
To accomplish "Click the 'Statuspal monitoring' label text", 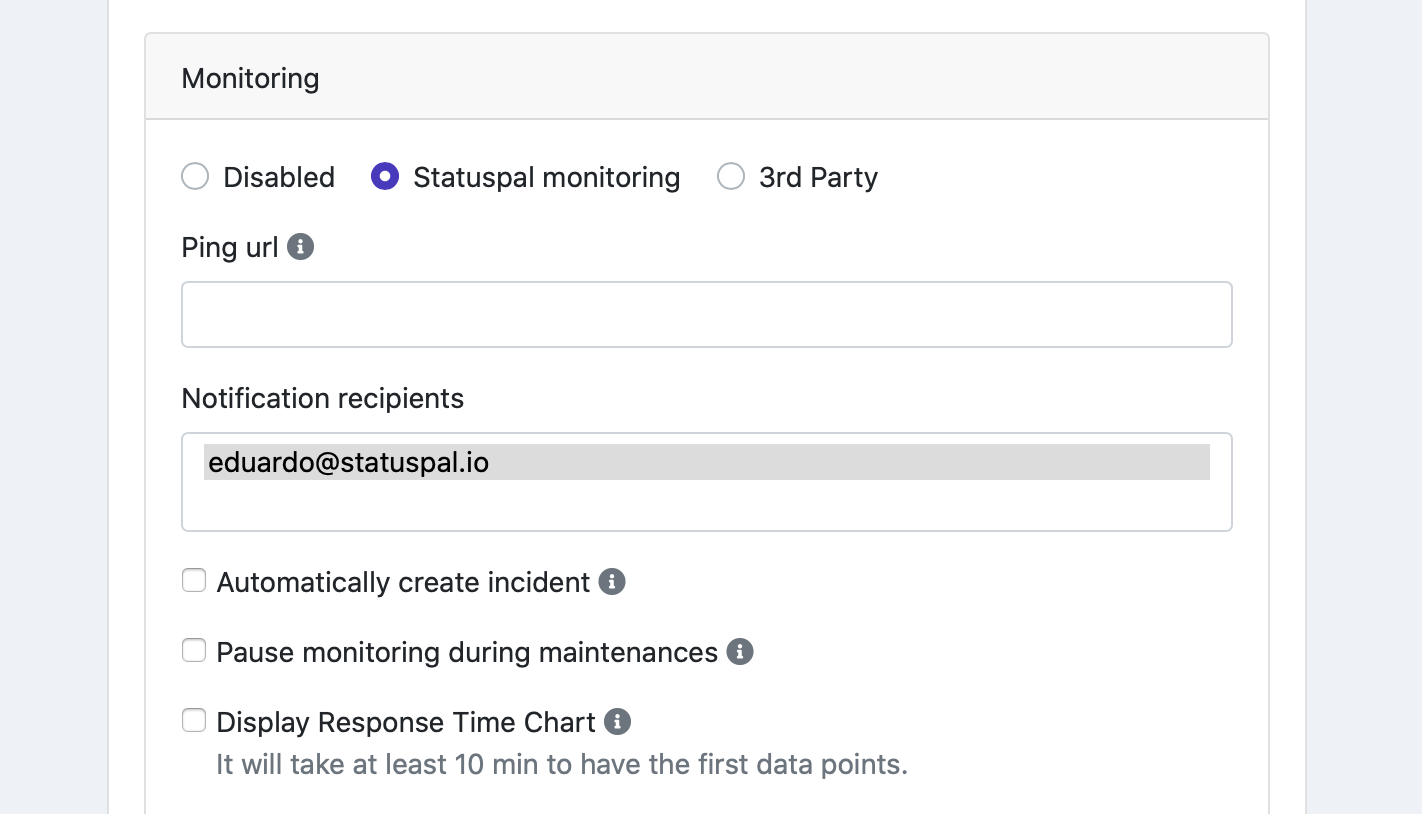I will coord(547,177).
